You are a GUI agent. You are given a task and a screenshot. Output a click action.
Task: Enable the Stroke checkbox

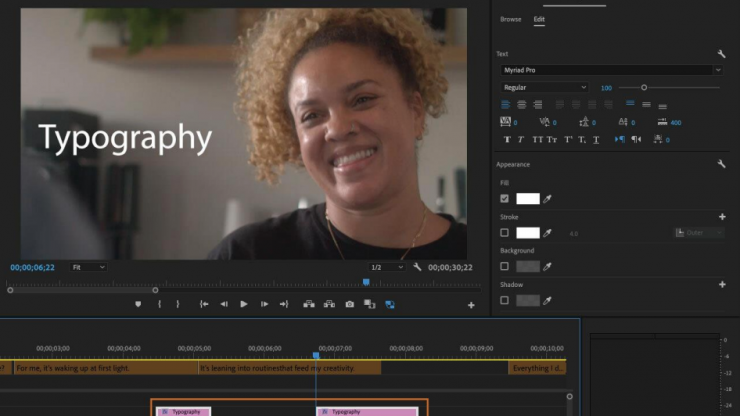[x=505, y=233]
